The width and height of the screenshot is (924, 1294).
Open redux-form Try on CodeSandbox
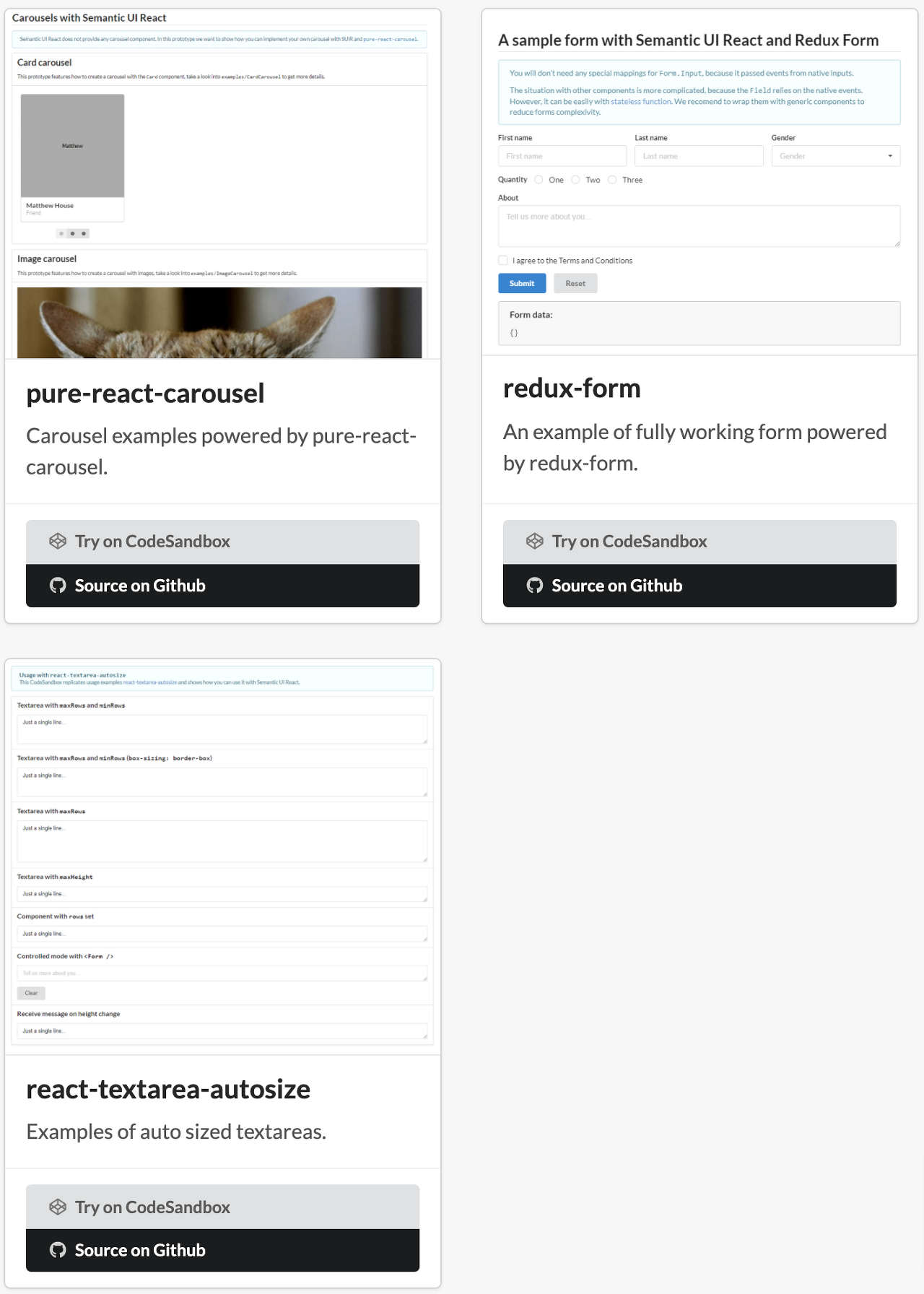coord(699,542)
